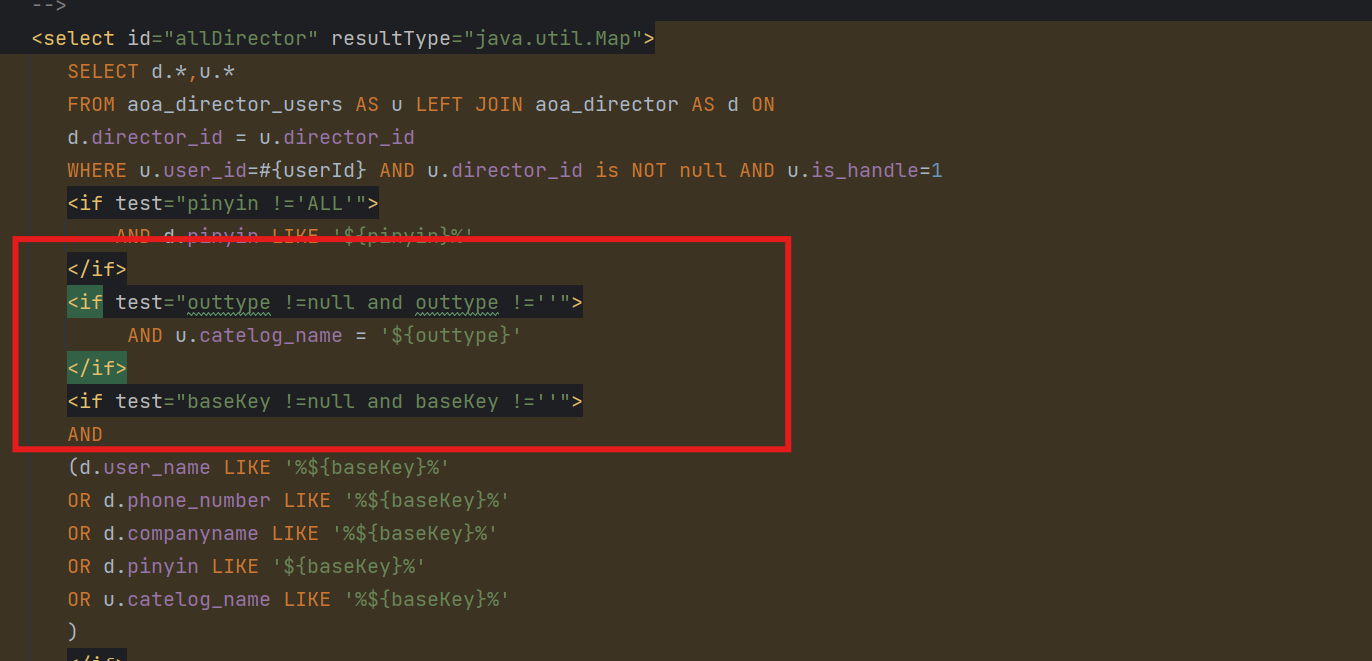Click "null" right after the NOT keyword
Image resolution: width=1372 pixels, height=661 pixels.
(703, 171)
